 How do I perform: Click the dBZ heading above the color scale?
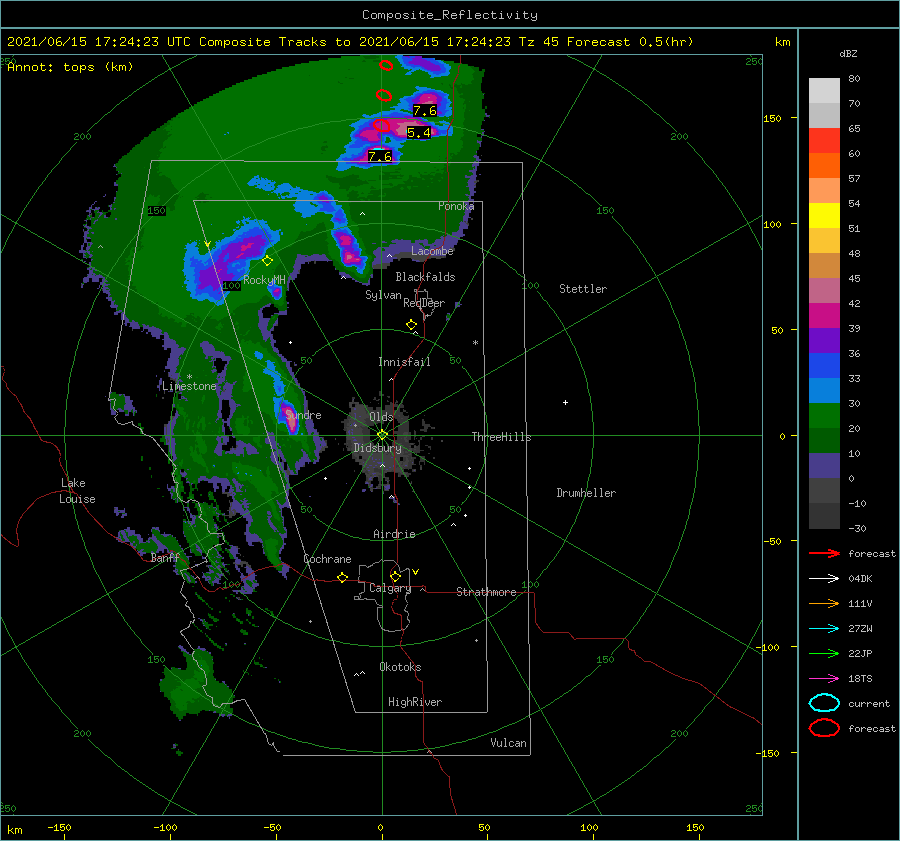click(x=848, y=53)
